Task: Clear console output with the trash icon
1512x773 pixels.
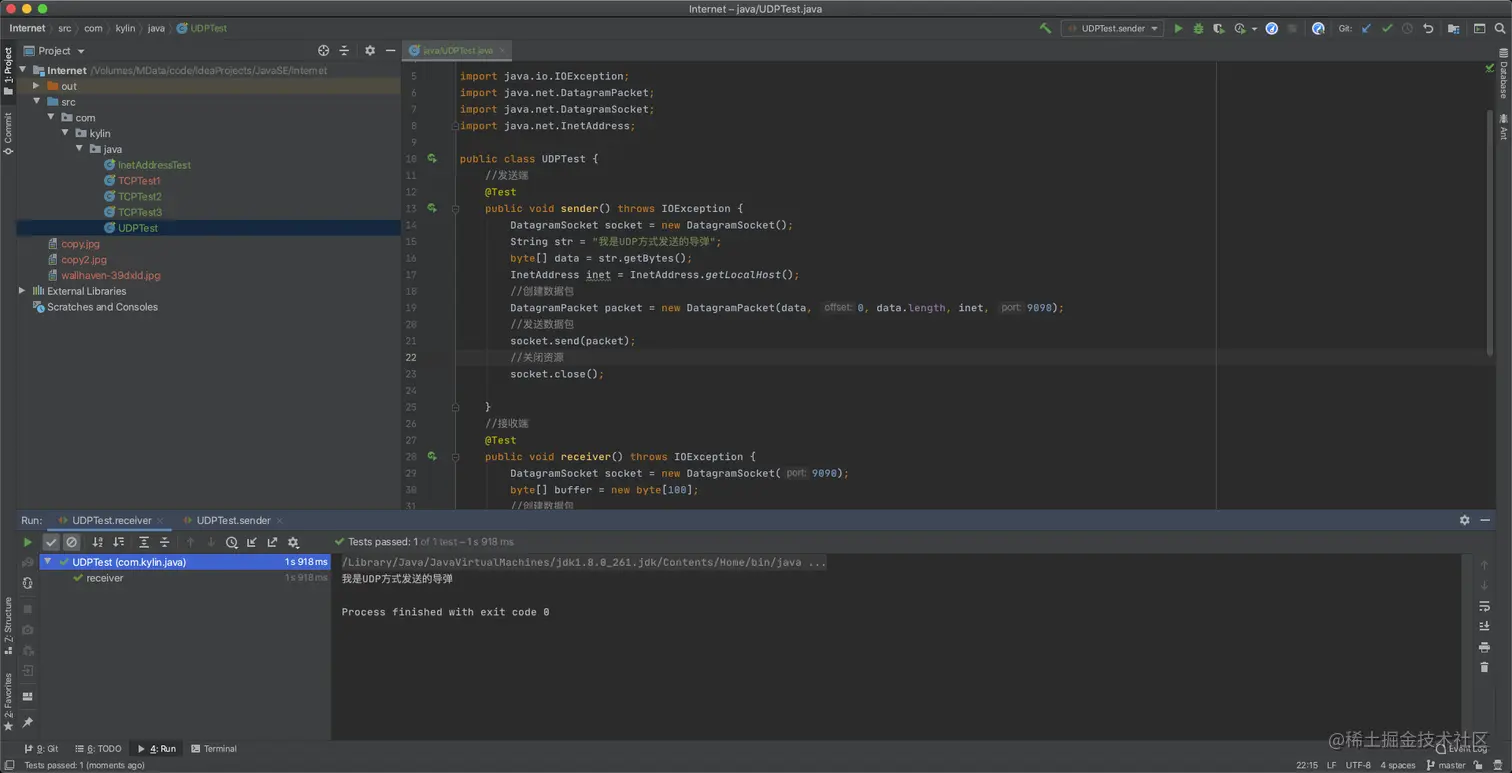Action: point(1484,667)
